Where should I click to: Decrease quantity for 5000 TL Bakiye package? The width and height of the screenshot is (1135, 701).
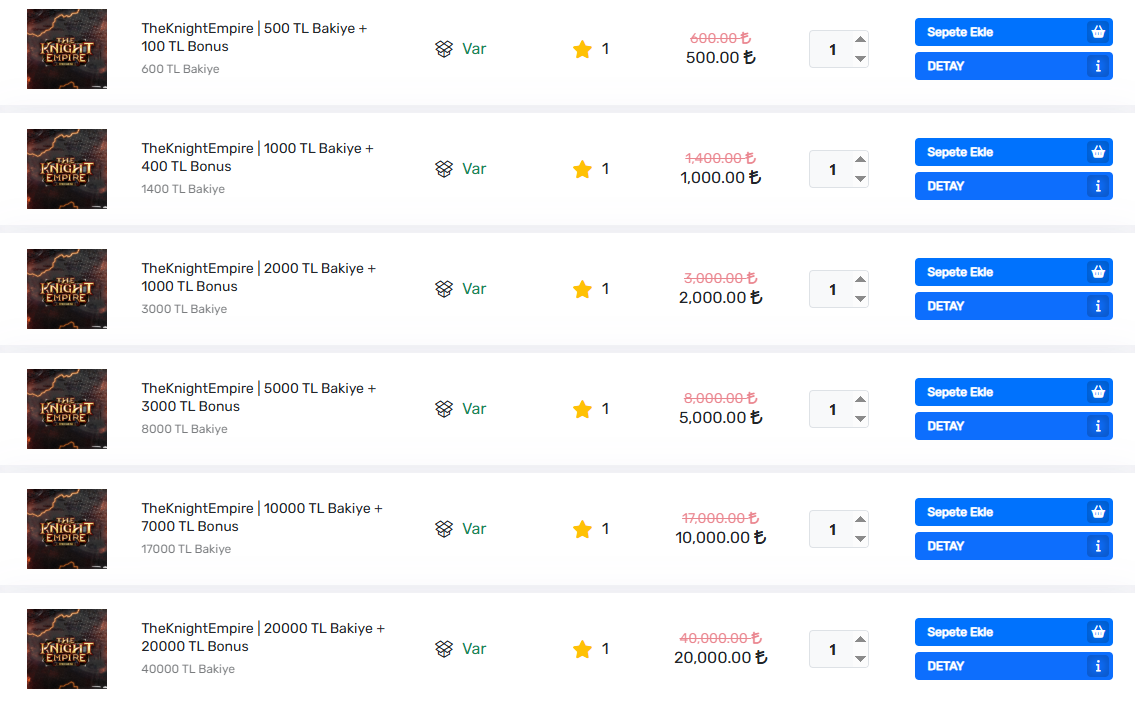pyautogui.click(x=860, y=419)
